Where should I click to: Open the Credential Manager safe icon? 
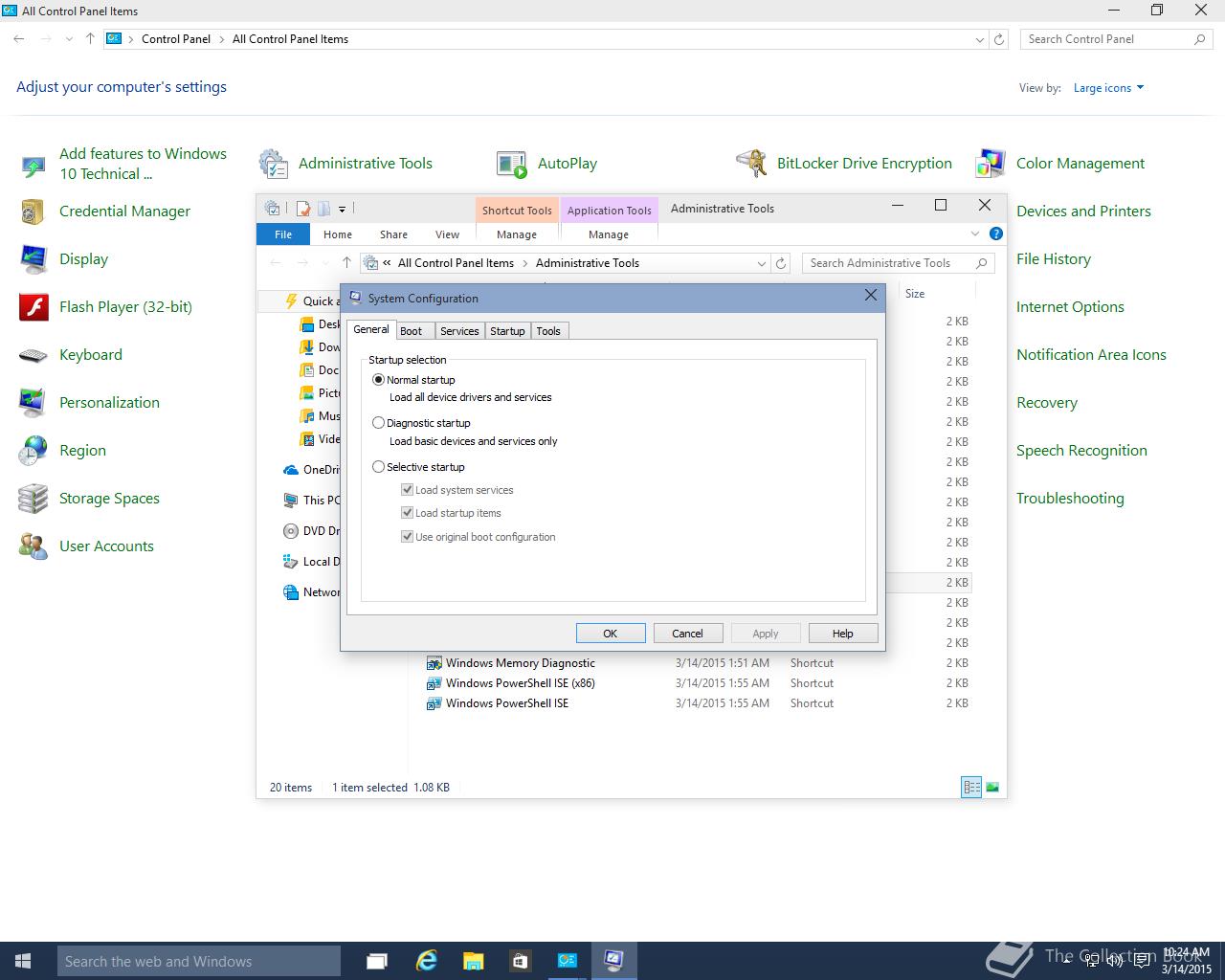click(33, 212)
